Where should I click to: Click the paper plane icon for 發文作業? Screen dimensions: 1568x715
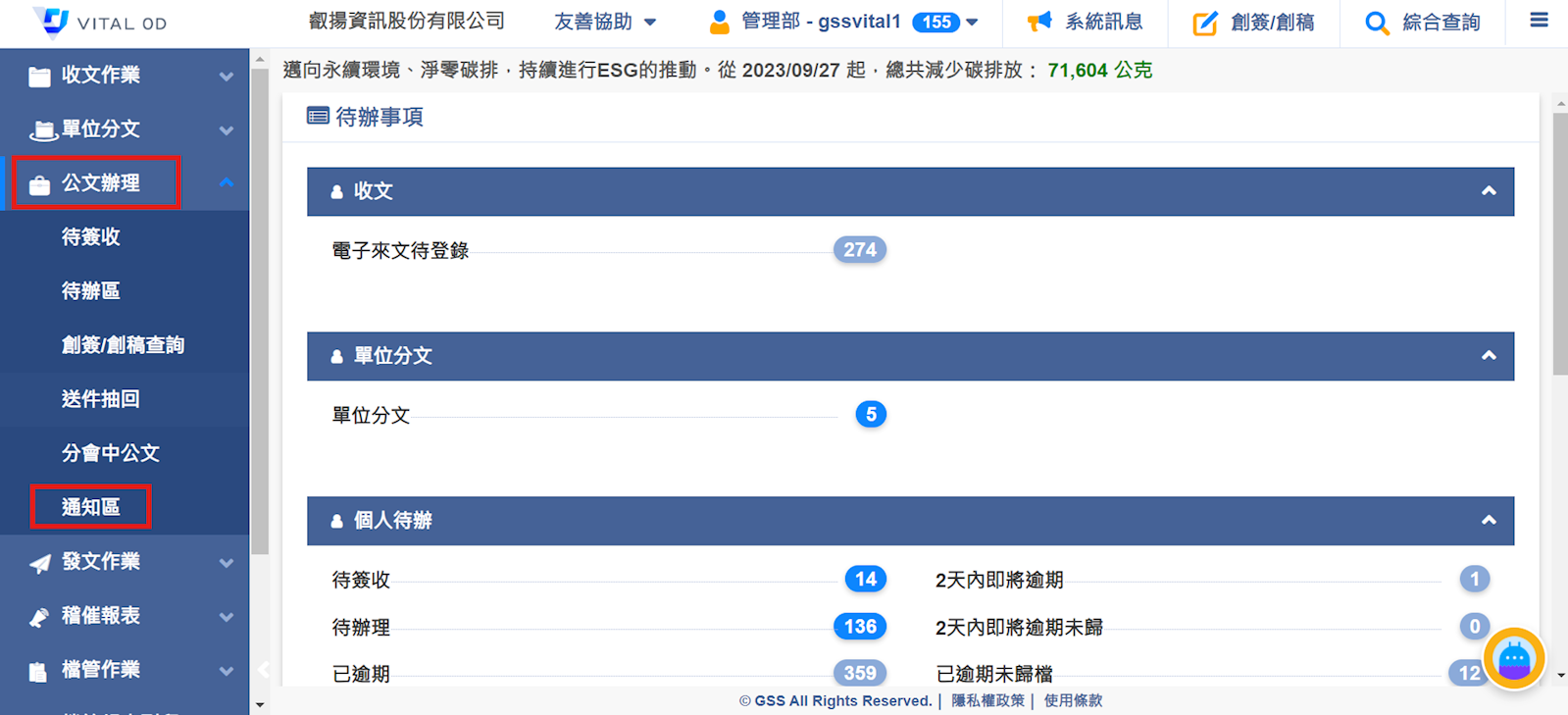click(39, 563)
